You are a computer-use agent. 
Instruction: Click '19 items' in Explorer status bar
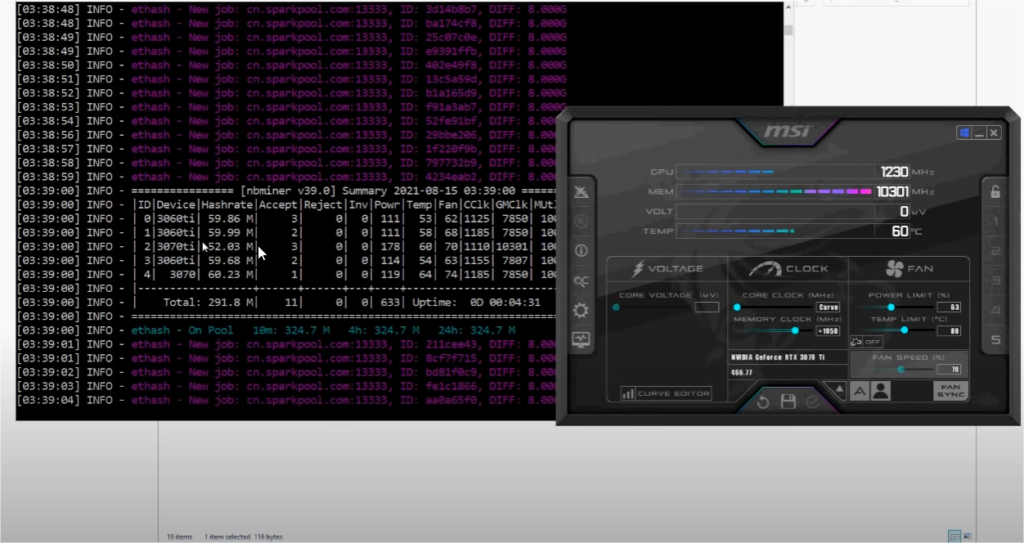tap(179, 536)
